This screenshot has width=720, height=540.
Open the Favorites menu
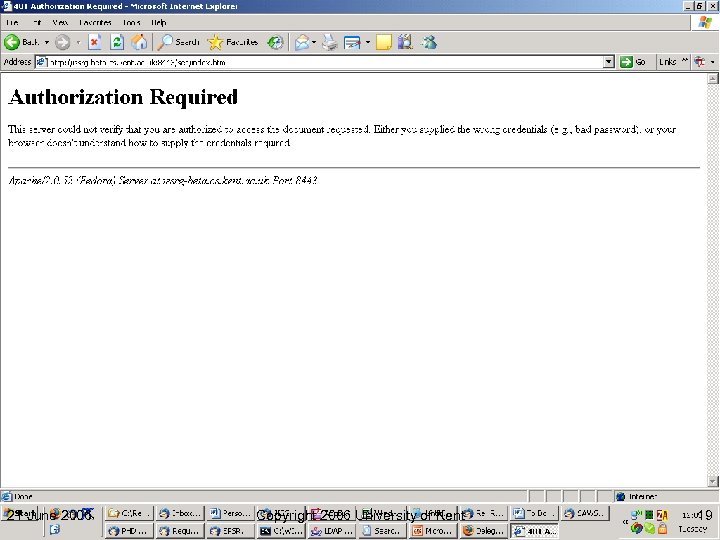(x=96, y=22)
